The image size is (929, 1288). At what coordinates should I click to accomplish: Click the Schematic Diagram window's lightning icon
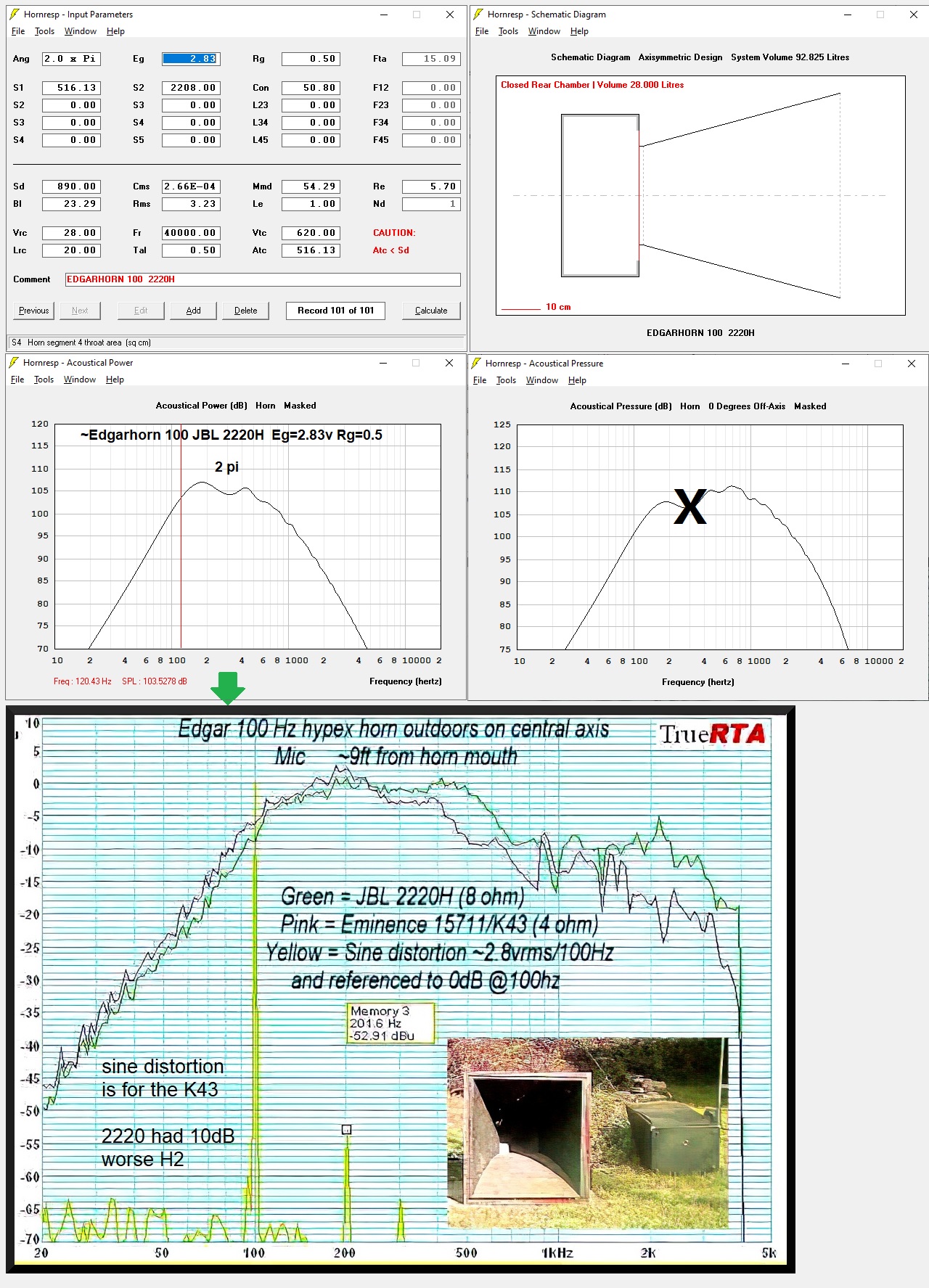click(x=478, y=15)
